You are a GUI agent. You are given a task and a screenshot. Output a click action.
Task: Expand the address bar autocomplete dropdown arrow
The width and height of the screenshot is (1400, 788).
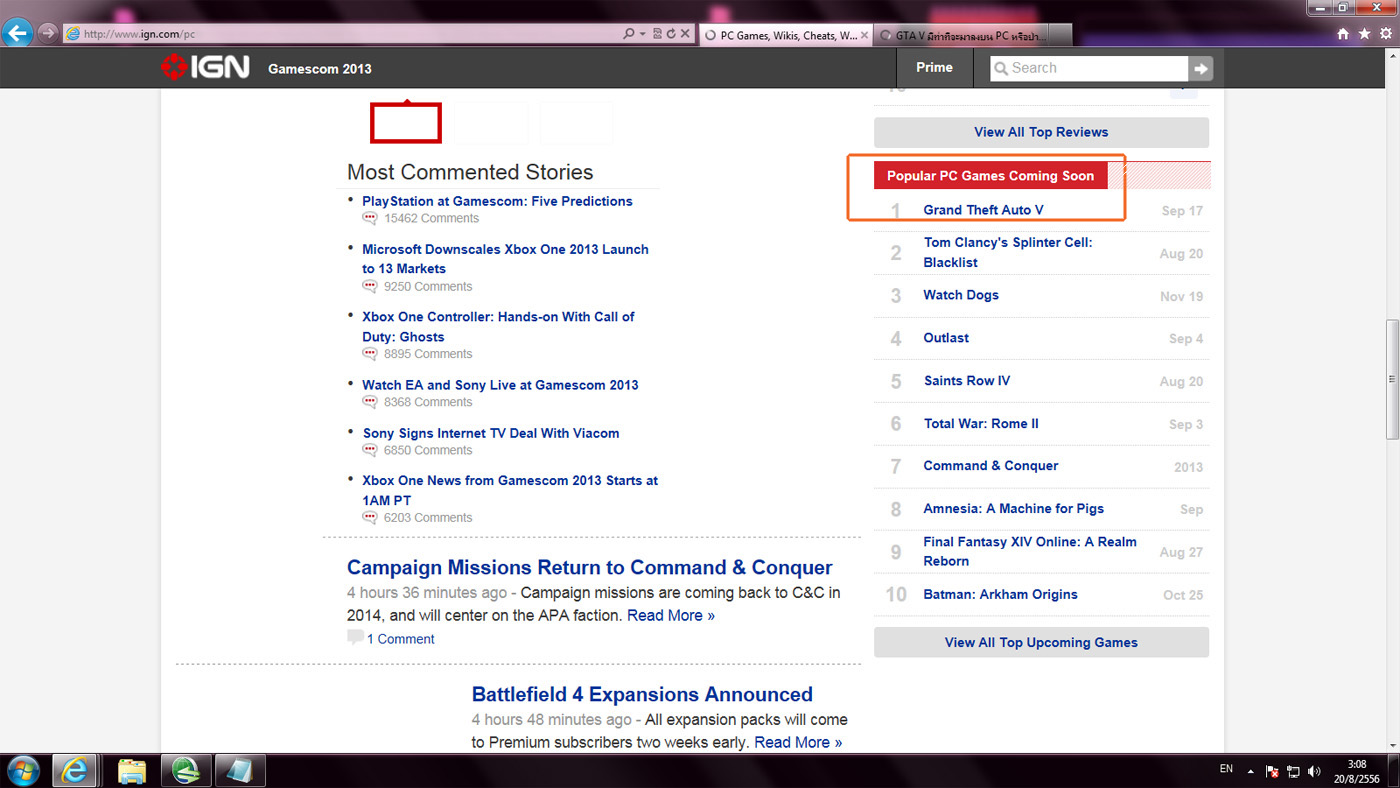tap(642, 34)
